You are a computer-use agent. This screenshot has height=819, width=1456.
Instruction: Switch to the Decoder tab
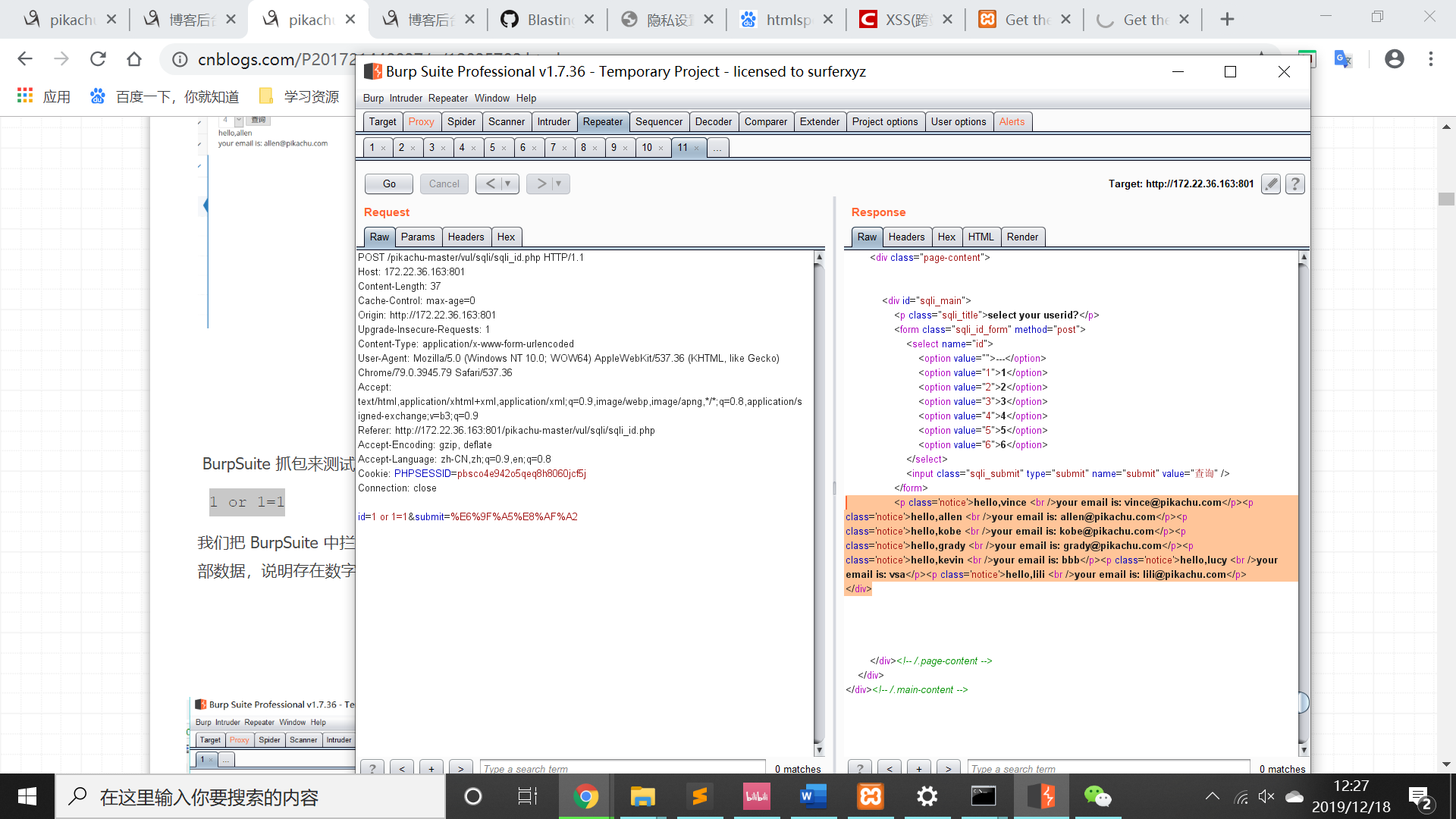click(x=713, y=121)
